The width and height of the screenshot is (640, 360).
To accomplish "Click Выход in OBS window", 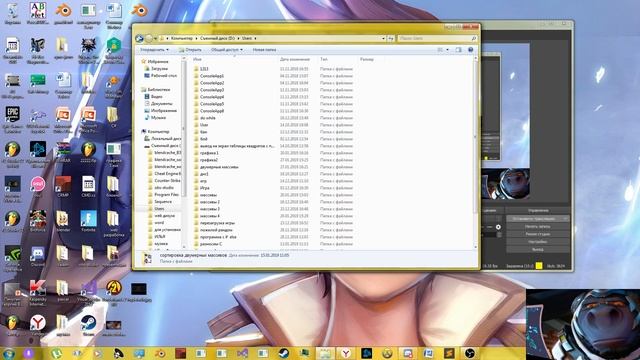I will click(x=538, y=249).
